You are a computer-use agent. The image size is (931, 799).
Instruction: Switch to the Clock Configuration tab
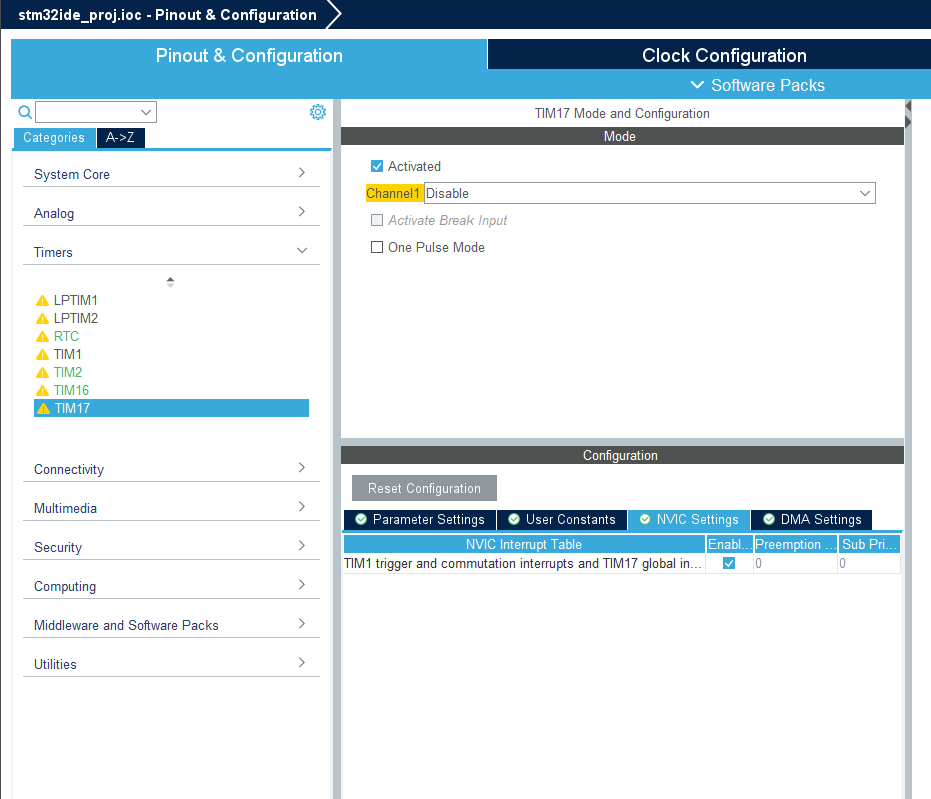pyautogui.click(x=723, y=54)
